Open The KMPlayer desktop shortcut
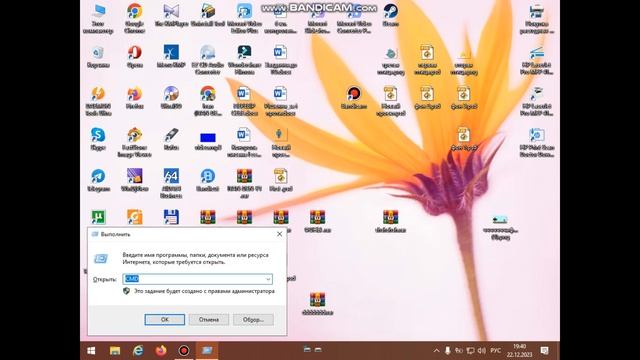This screenshot has height=360, width=640. tap(171, 12)
